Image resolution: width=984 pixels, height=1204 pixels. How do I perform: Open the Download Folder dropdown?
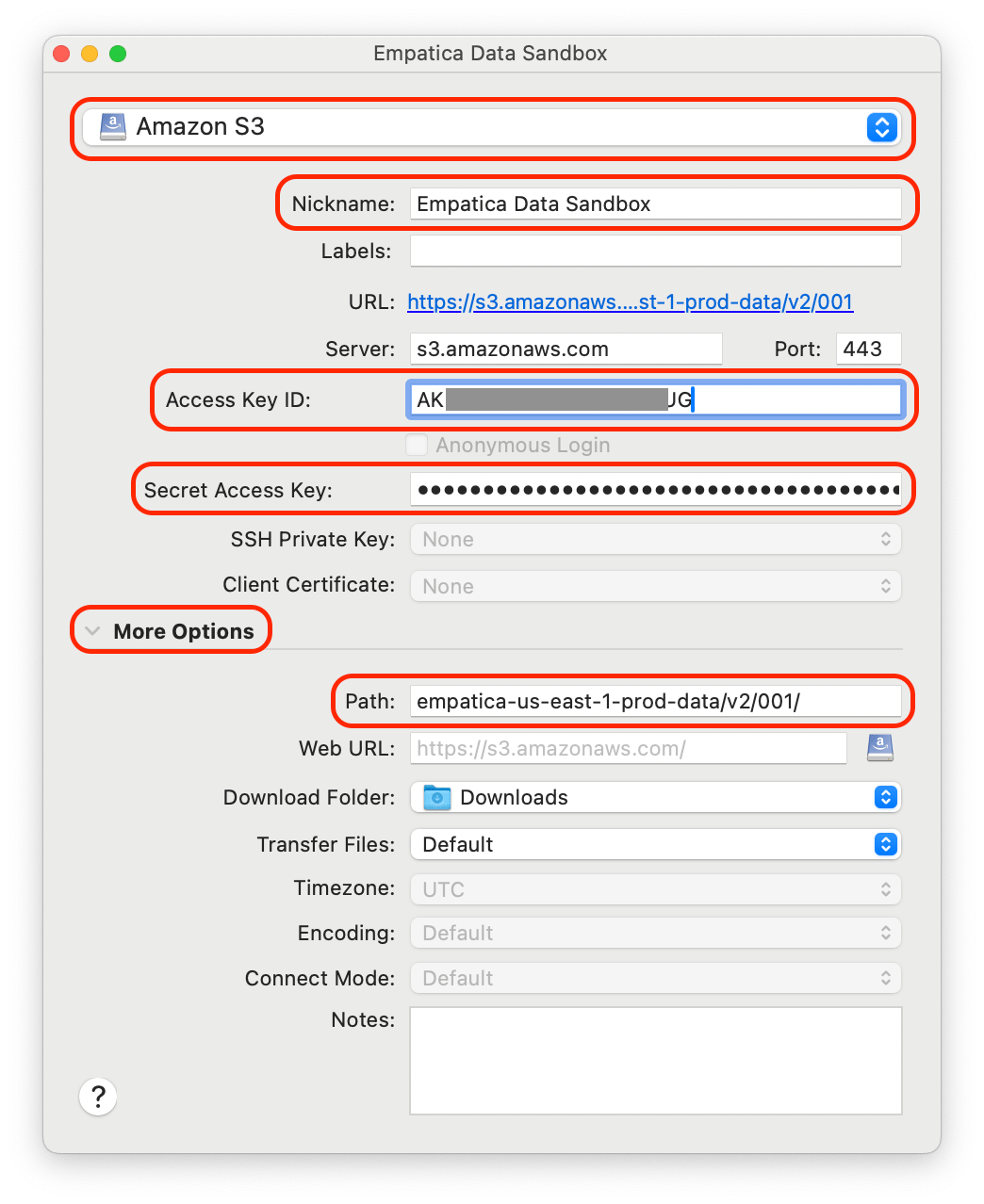pos(884,797)
